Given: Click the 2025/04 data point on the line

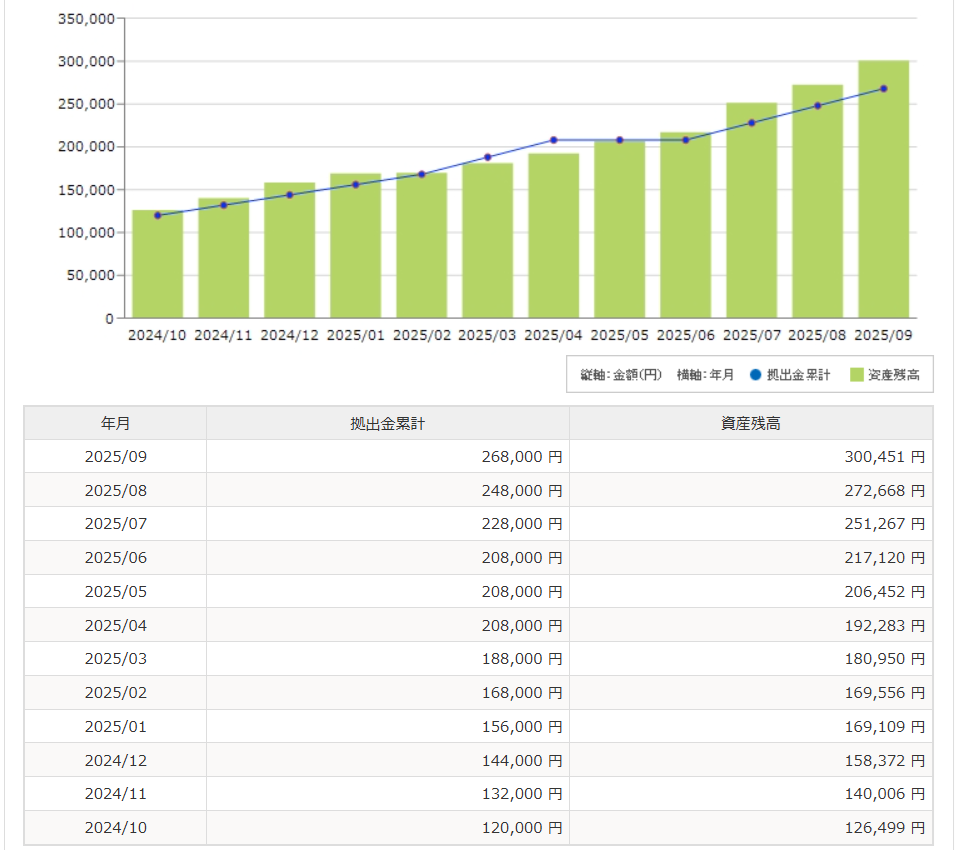Looking at the screenshot, I should pyautogui.click(x=554, y=140).
